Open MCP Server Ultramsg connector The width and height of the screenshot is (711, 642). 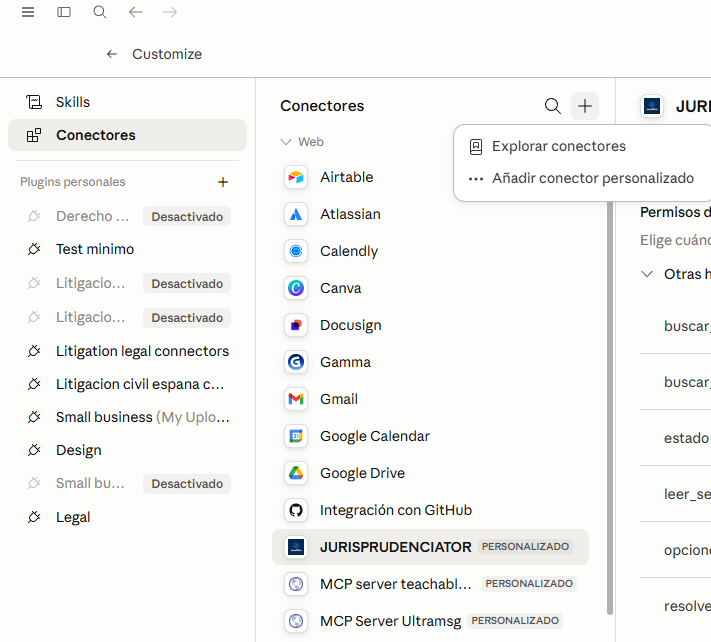[x=430, y=621]
